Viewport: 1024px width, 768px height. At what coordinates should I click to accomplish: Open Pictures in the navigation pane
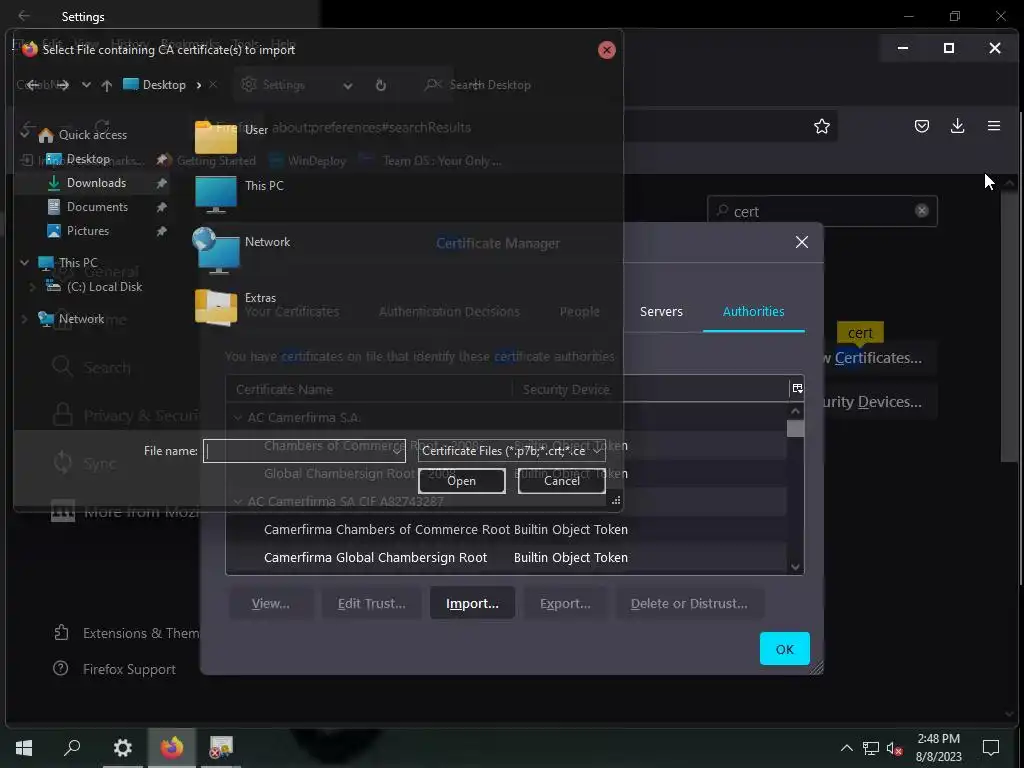[88, 231]
